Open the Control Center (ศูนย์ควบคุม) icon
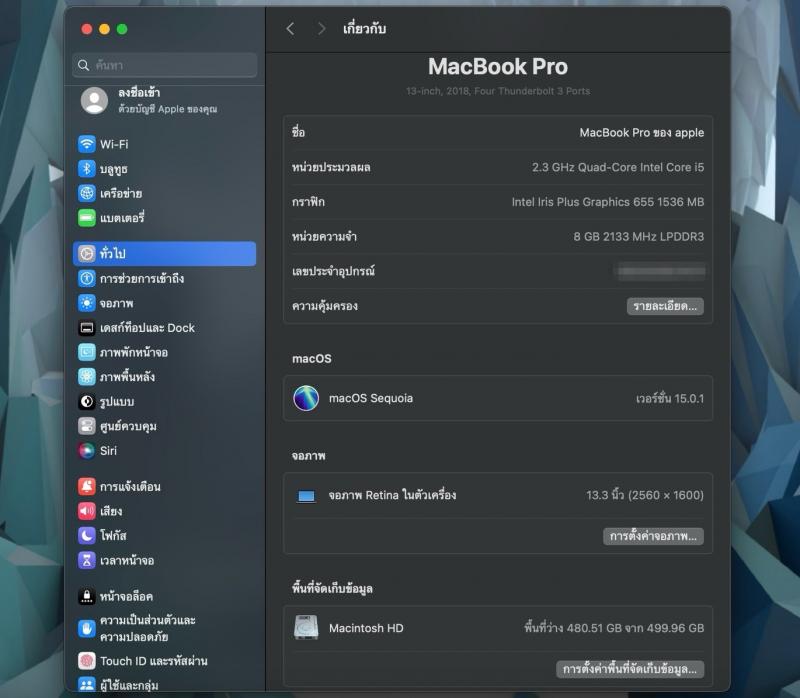This screenshot has height=698, width=800. coord(87,426)
